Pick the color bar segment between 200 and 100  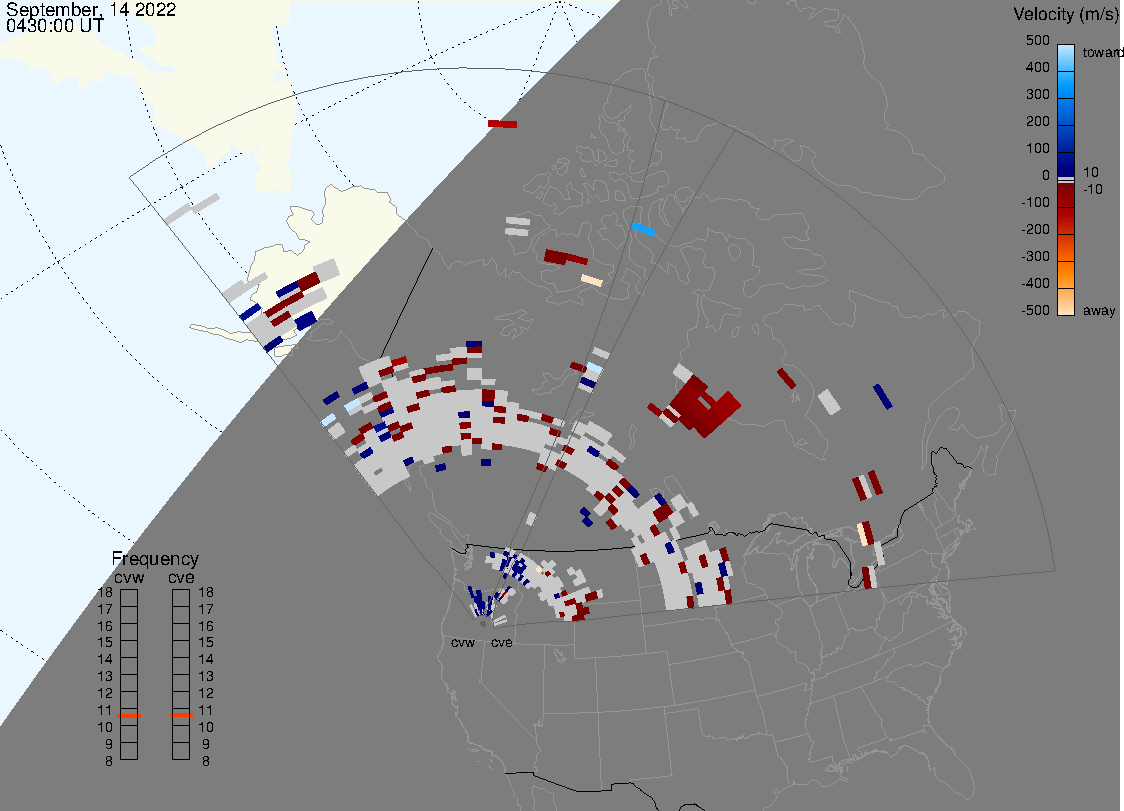[1066, 138]
